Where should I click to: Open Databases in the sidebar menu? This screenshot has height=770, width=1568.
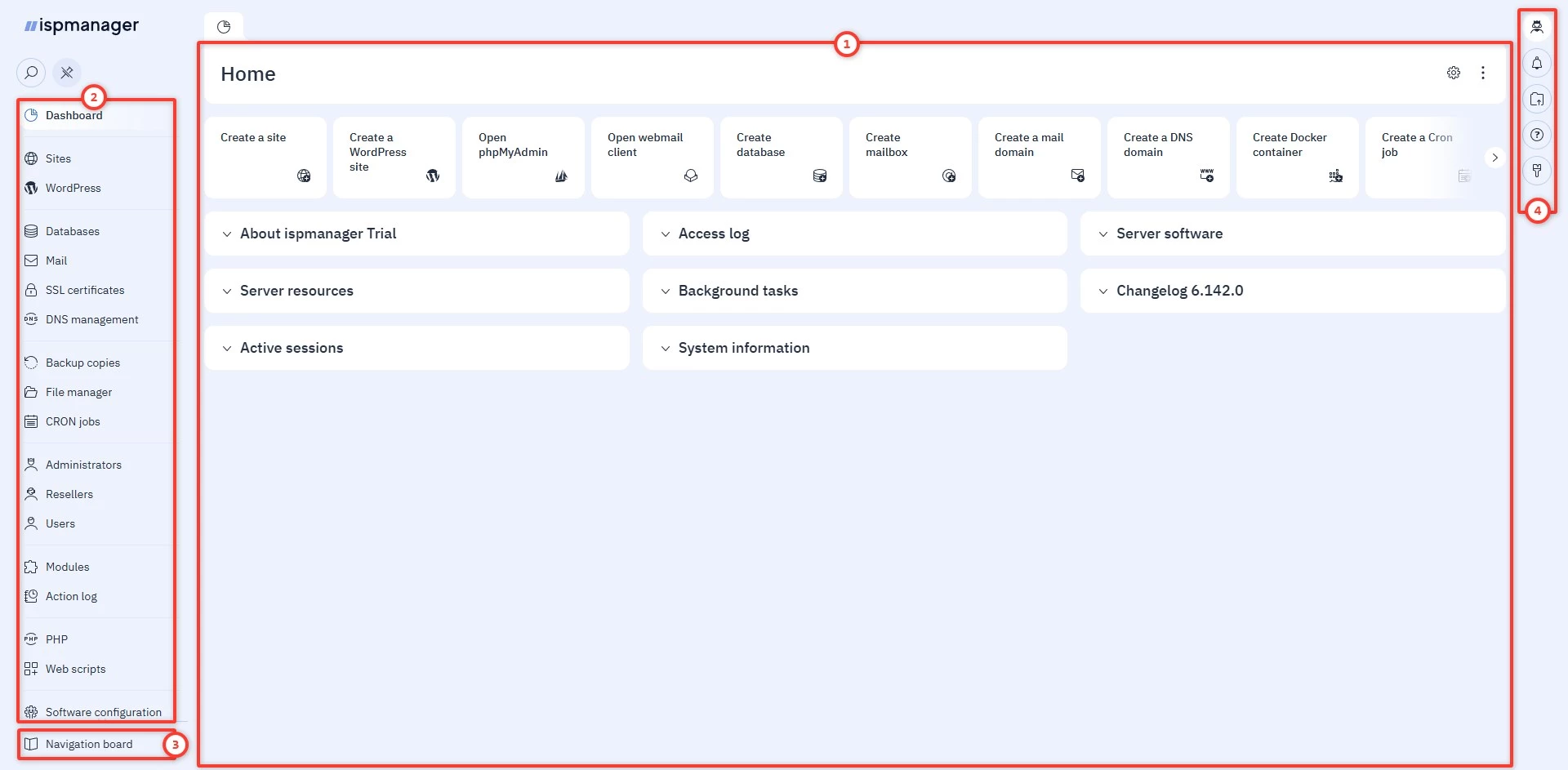pyautogui.click(x=73, y=231)
